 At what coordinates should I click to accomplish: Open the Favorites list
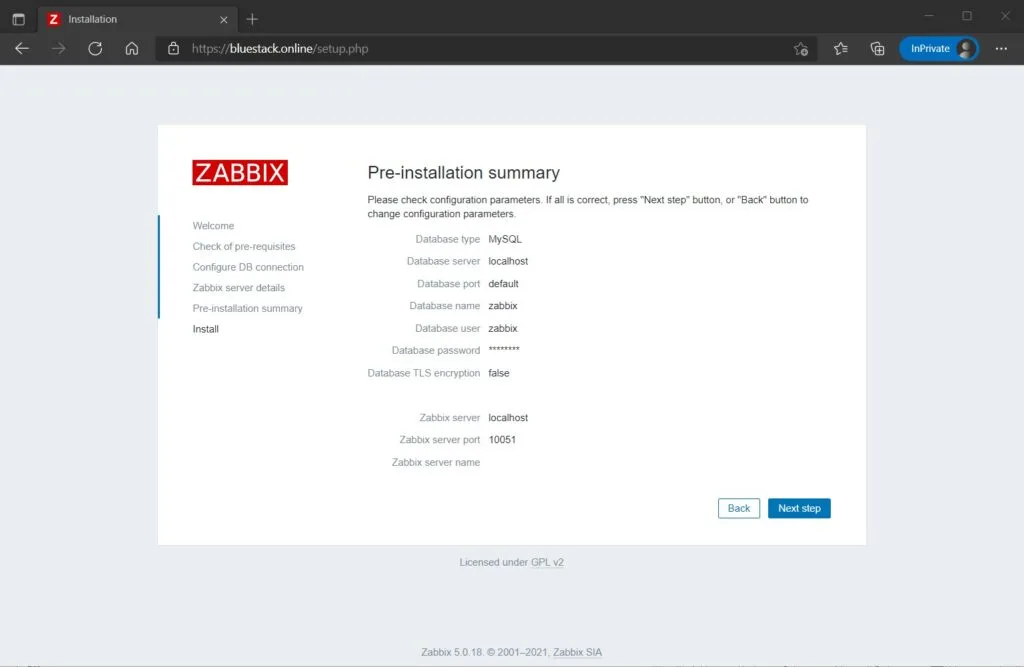[840, 48]
